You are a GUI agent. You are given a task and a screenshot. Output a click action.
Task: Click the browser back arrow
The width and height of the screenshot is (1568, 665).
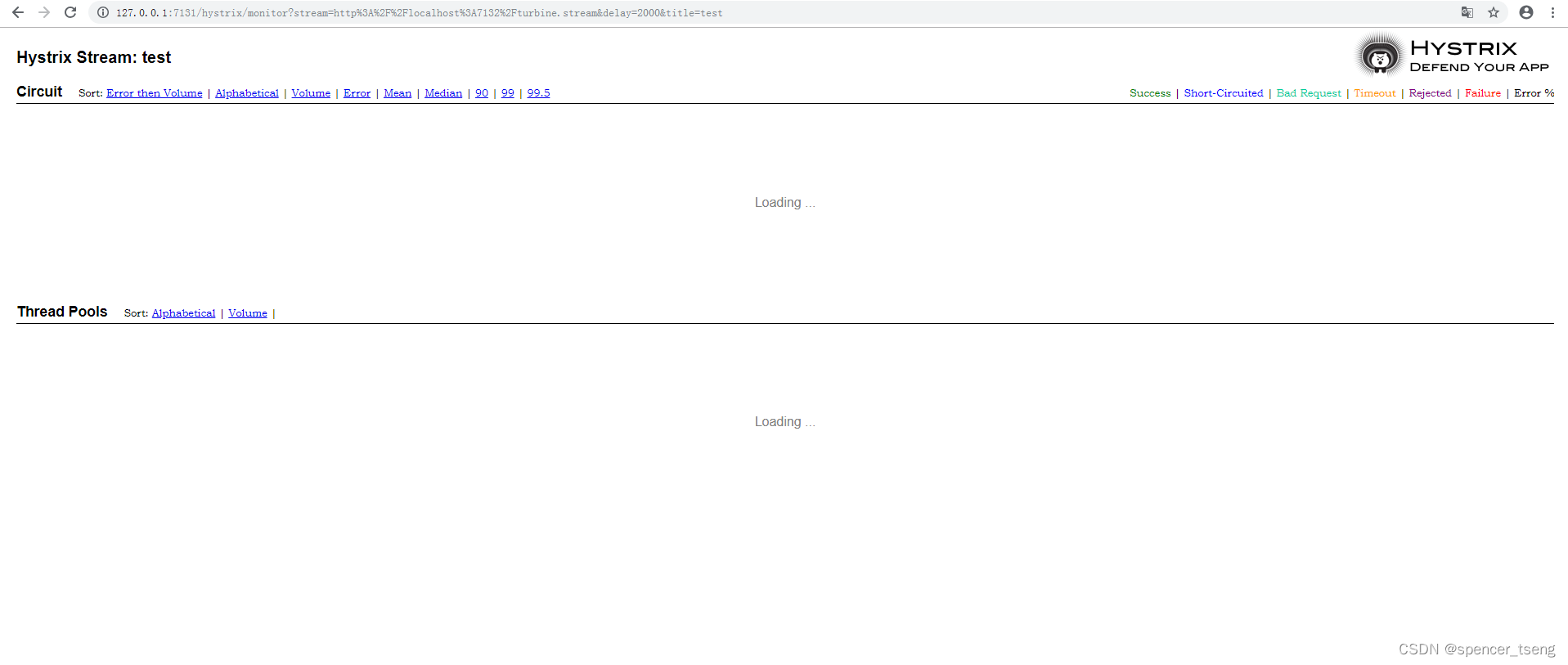(x=18, y=12)
